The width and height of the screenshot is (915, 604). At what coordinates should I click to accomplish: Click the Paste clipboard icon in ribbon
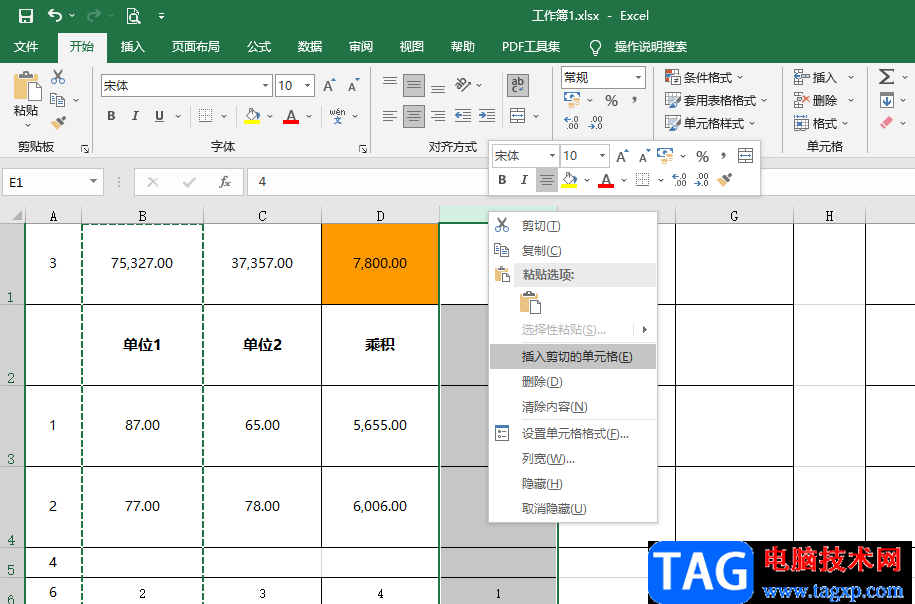(x=26, y=86)
